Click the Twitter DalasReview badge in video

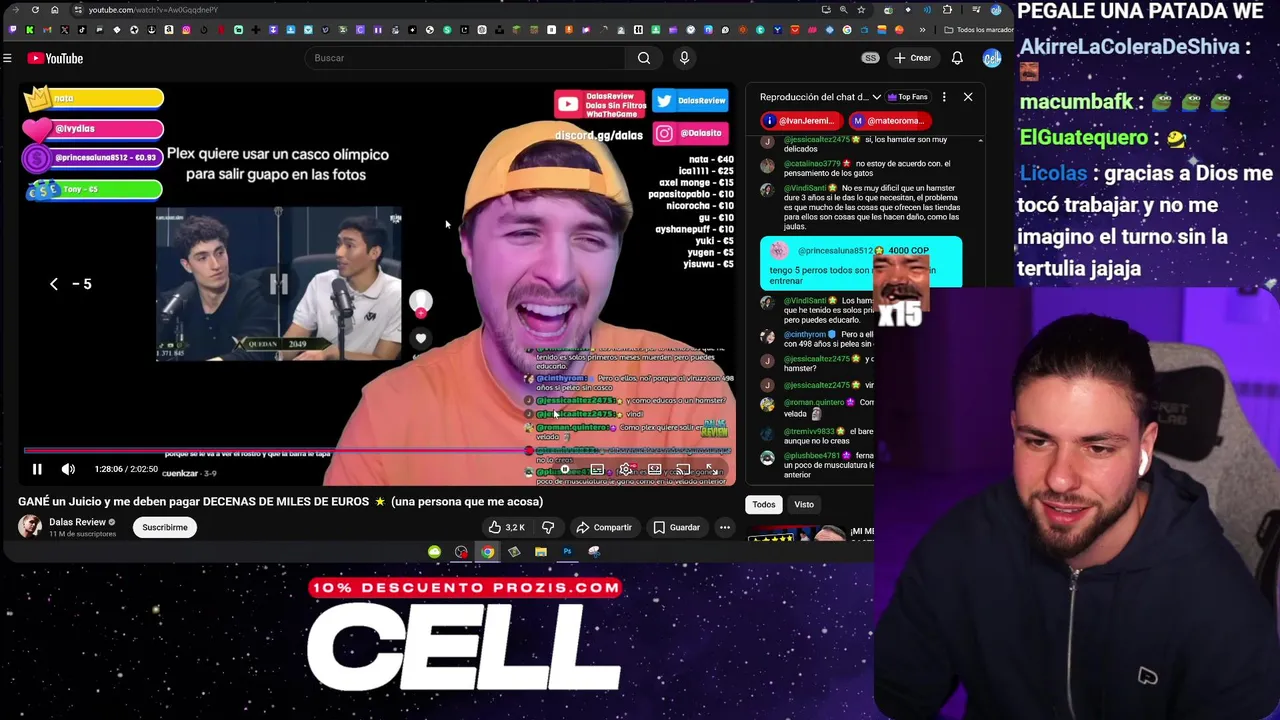coord(691,101)
